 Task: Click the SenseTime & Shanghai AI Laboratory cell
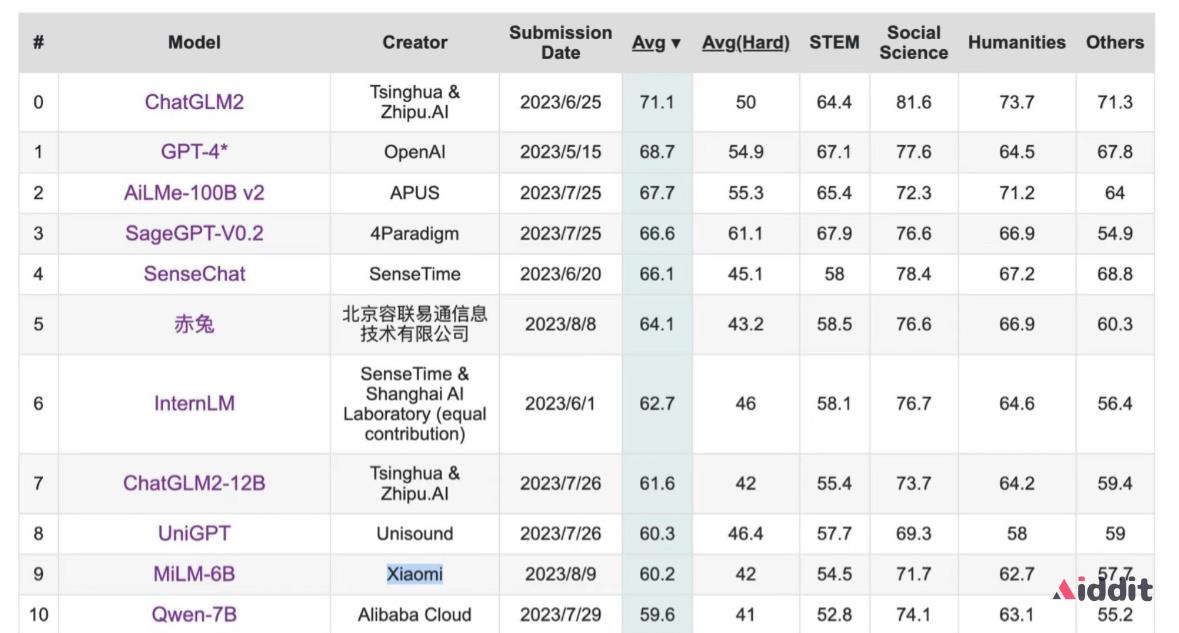click(414, 404)
